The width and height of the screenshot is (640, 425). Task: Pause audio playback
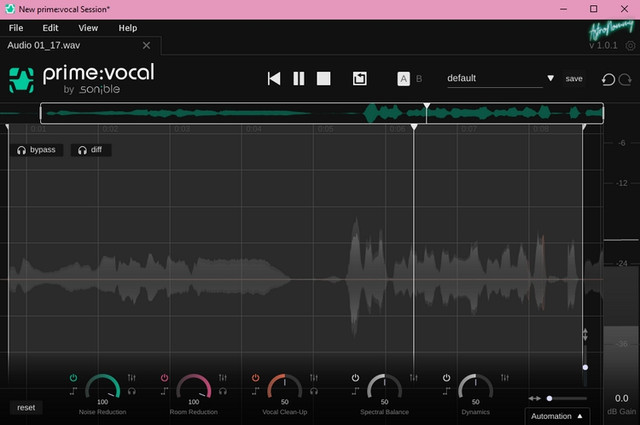pos(299,78)
